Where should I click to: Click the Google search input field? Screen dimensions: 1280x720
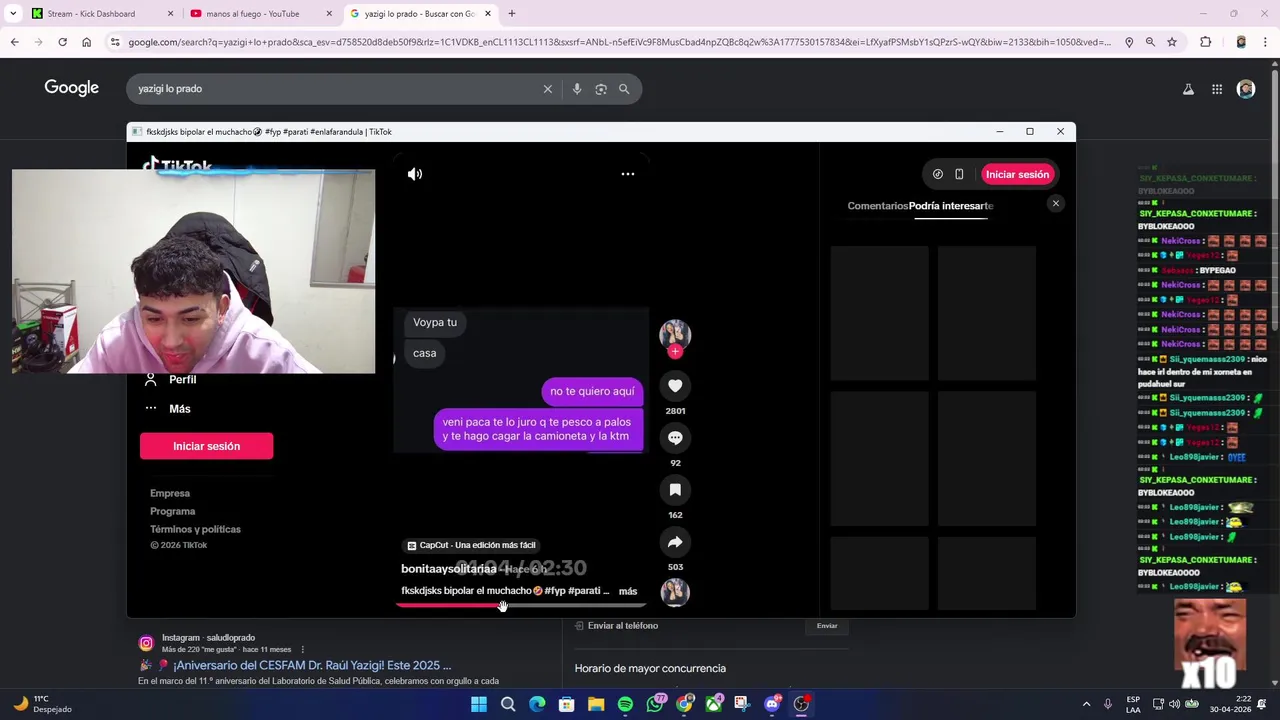(x=335, y=89)
